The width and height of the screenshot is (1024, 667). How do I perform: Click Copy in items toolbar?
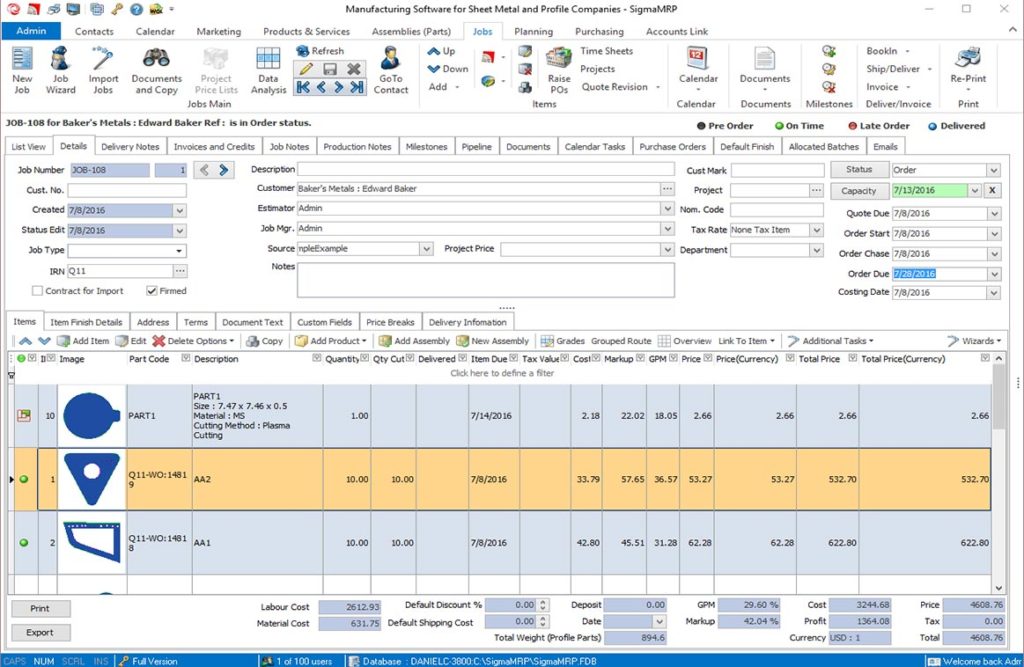point(264,341)
